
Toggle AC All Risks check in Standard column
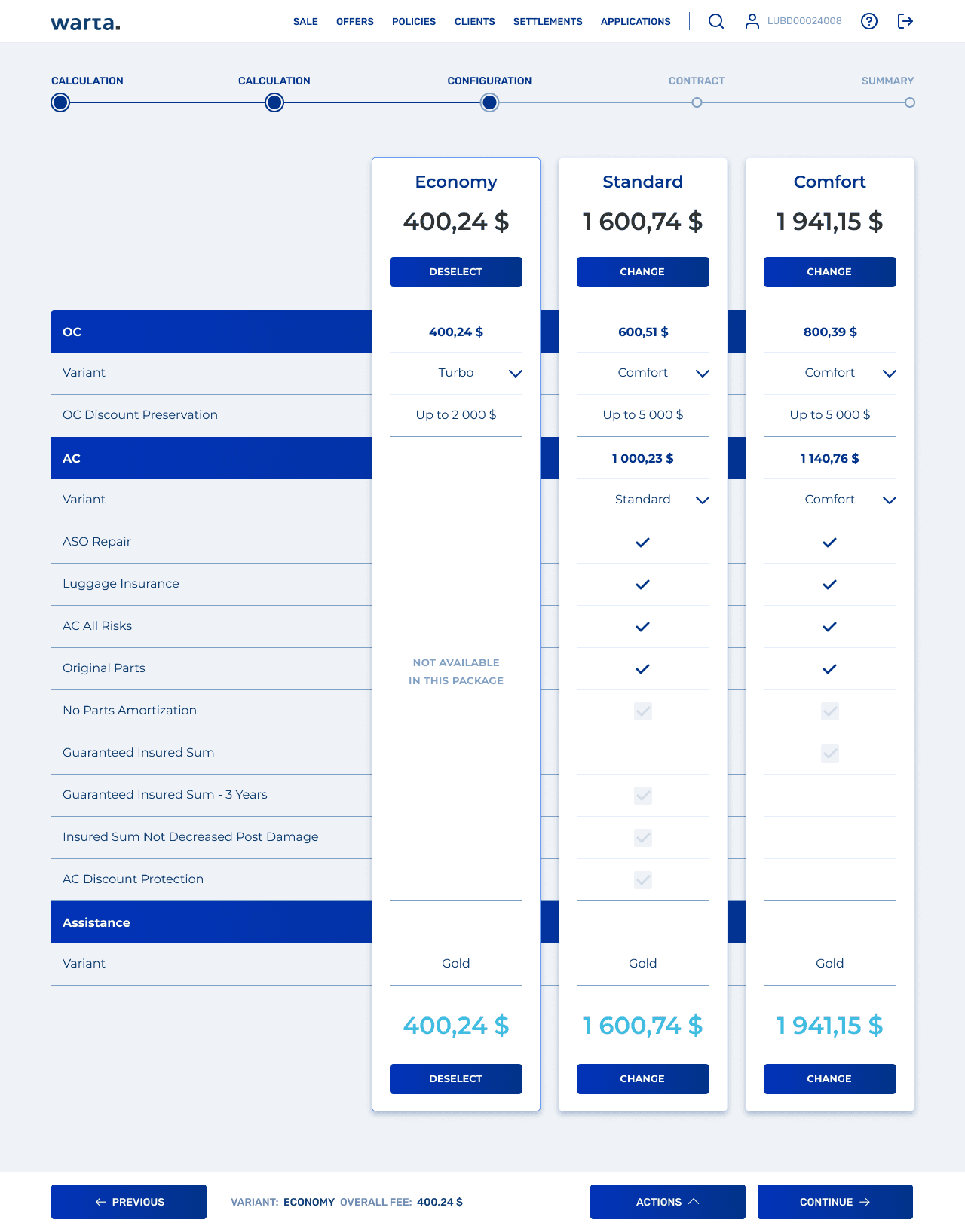coord(642,627)
